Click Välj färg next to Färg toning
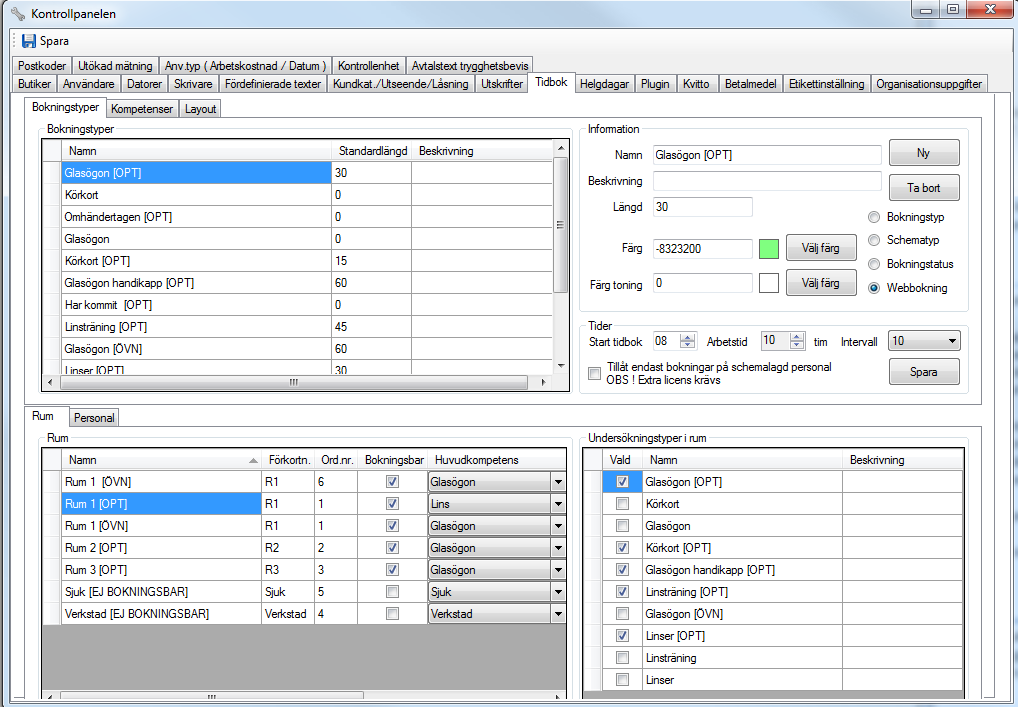This screenshot has width=1018, height=707. [x=821, y=283]
